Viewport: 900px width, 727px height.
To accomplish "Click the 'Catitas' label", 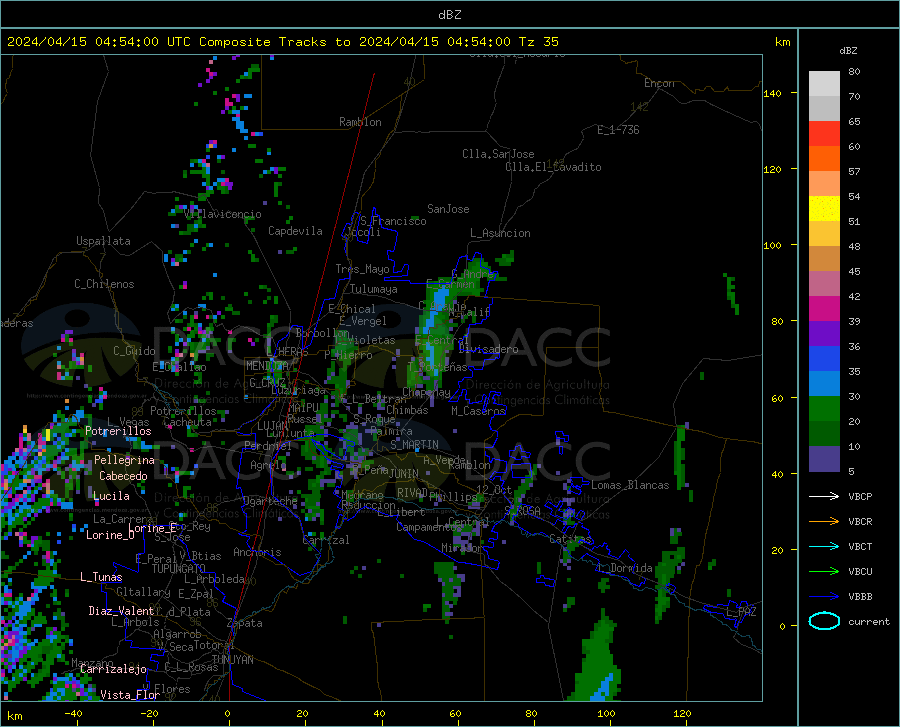I will pos(570,539).
